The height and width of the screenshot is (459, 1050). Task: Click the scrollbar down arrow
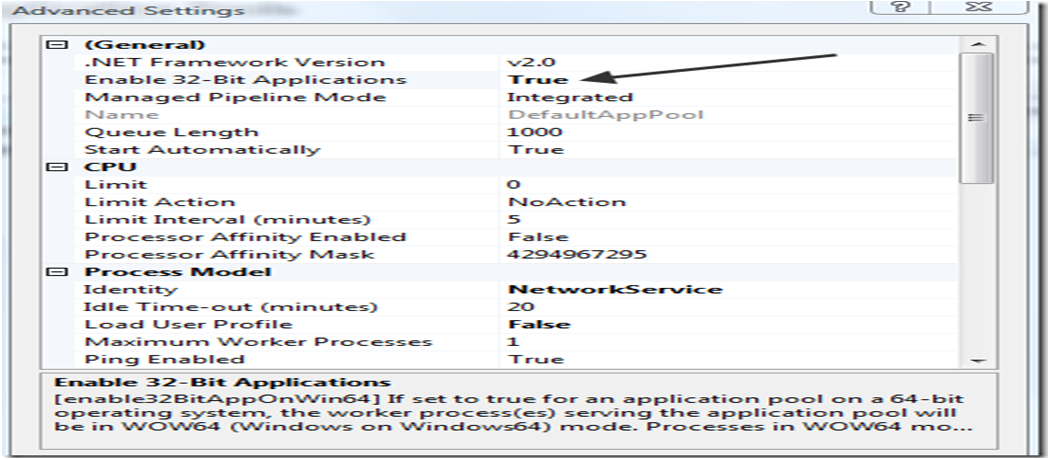pos(978,360)
